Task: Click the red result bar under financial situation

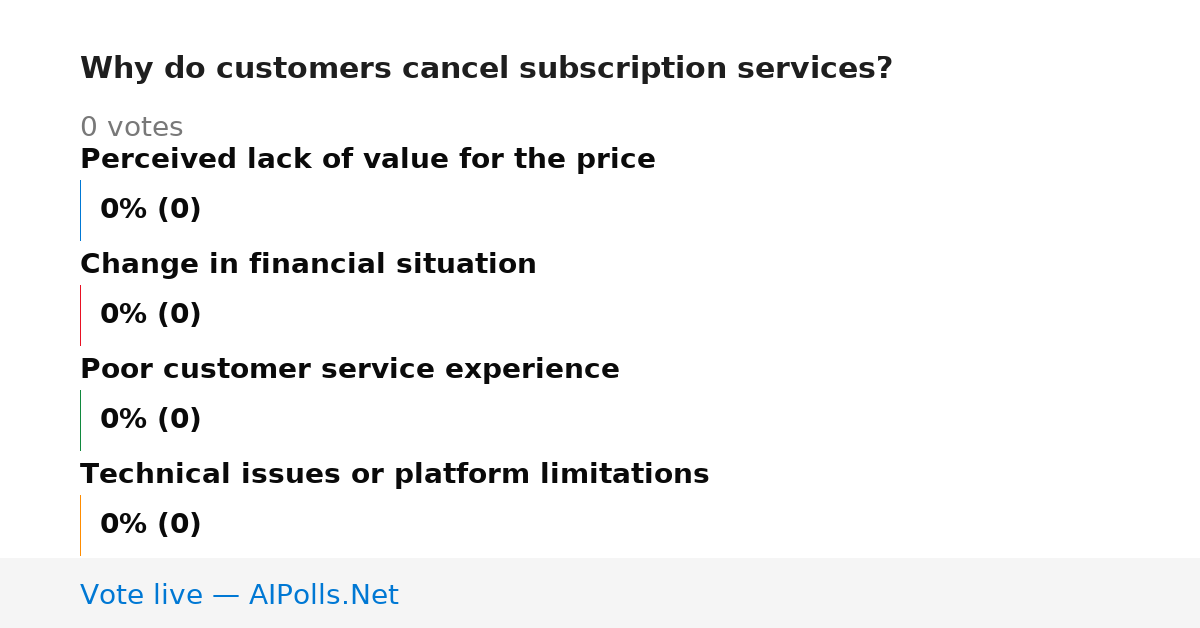Action: coord(80,315)
